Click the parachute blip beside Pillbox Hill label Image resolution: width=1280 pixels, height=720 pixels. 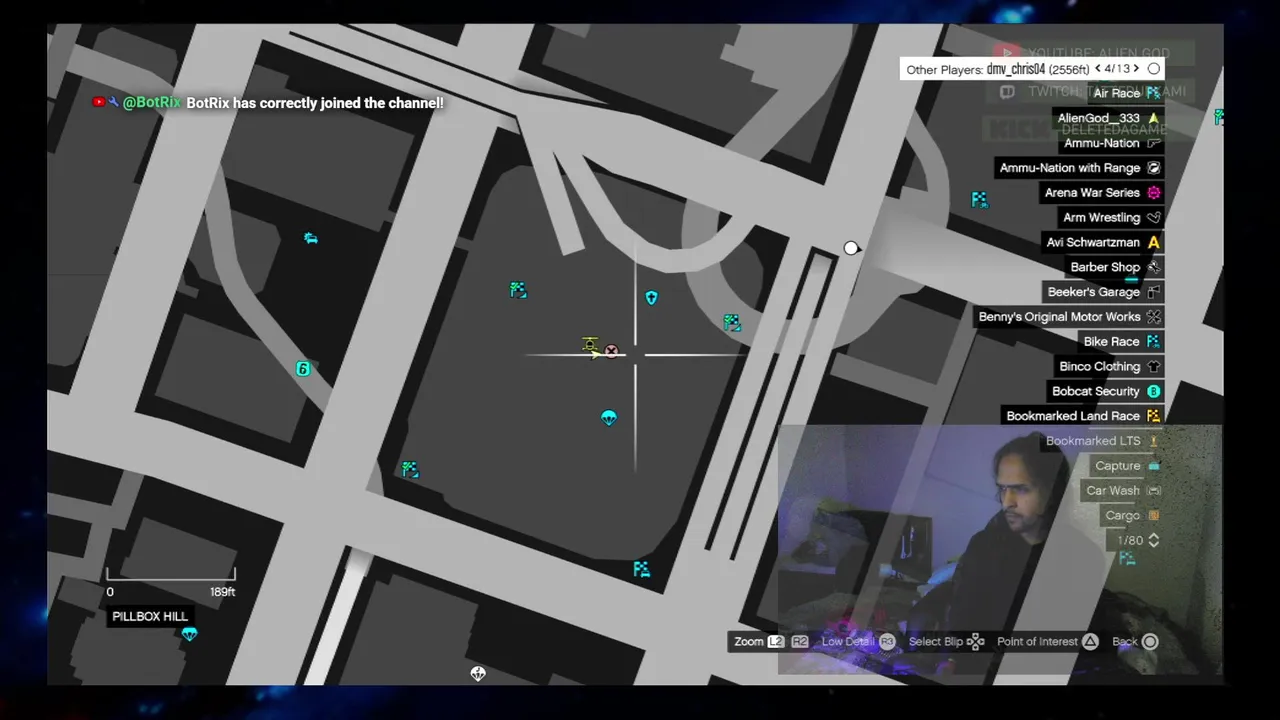[x=189, y=634]
